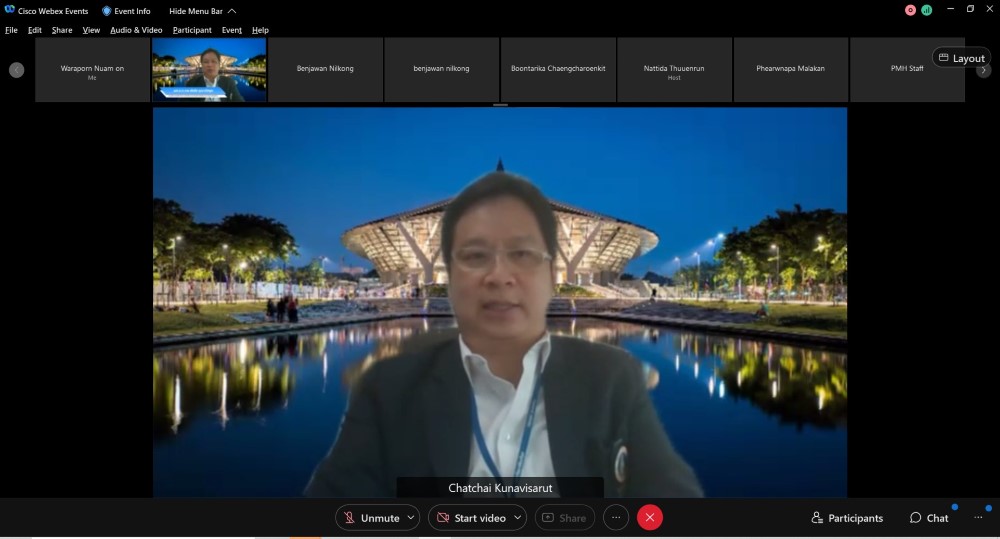Open video options arrow beside Start video
The height and width of the screenshot is (539, 1000).
coord(517,518)
